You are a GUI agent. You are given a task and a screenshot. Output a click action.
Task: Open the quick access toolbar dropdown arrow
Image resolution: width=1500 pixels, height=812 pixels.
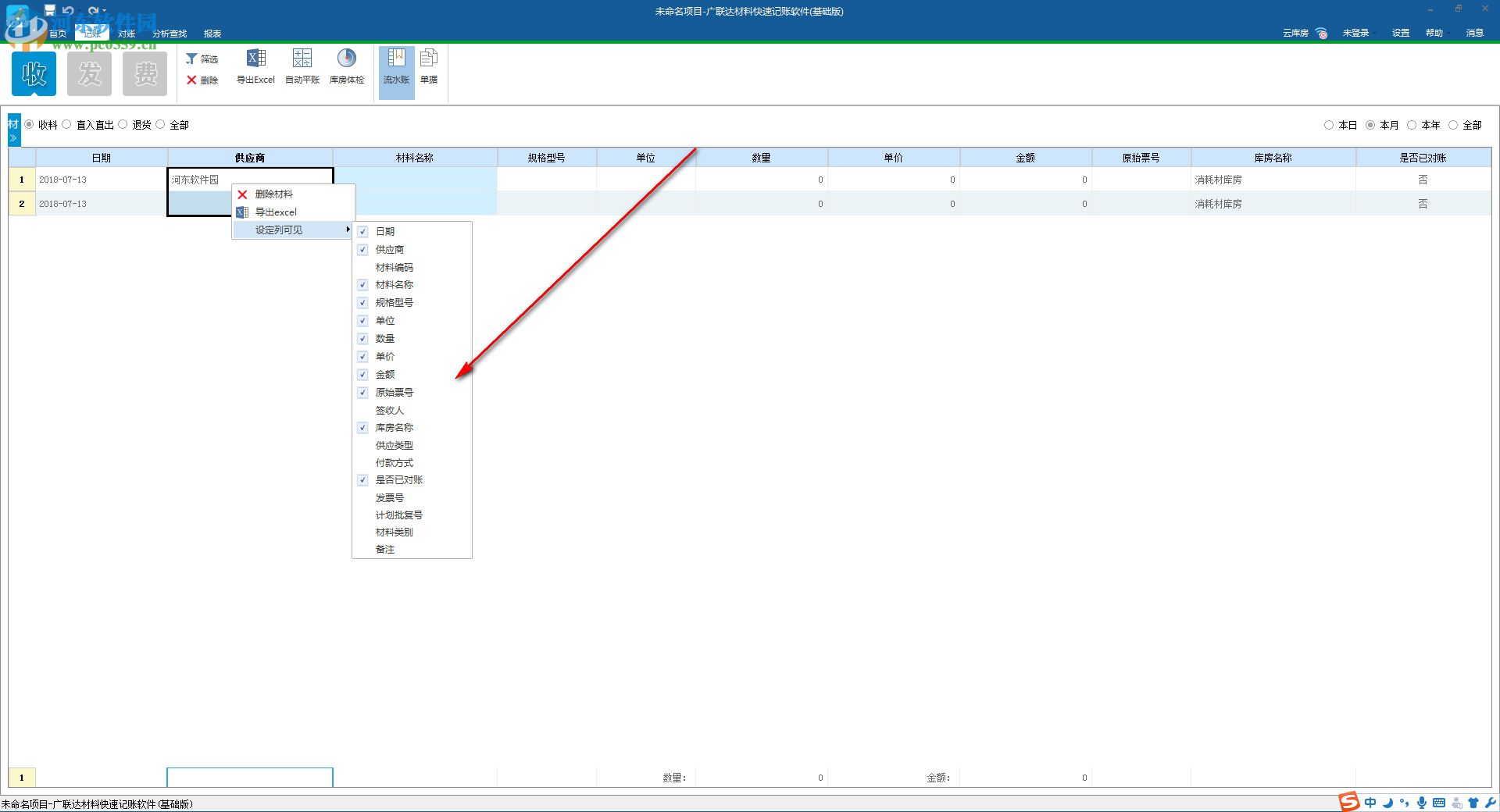[105, 11]
